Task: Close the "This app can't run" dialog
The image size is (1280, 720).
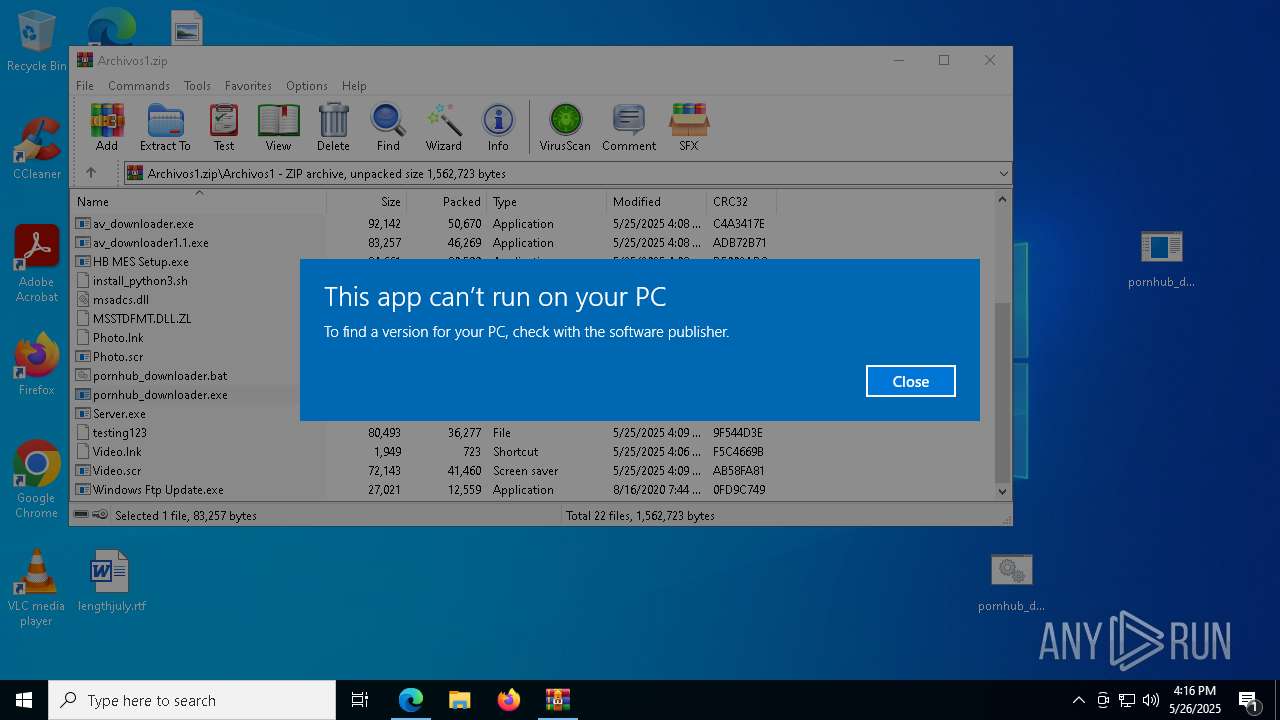Action: (x=911, y=381)
